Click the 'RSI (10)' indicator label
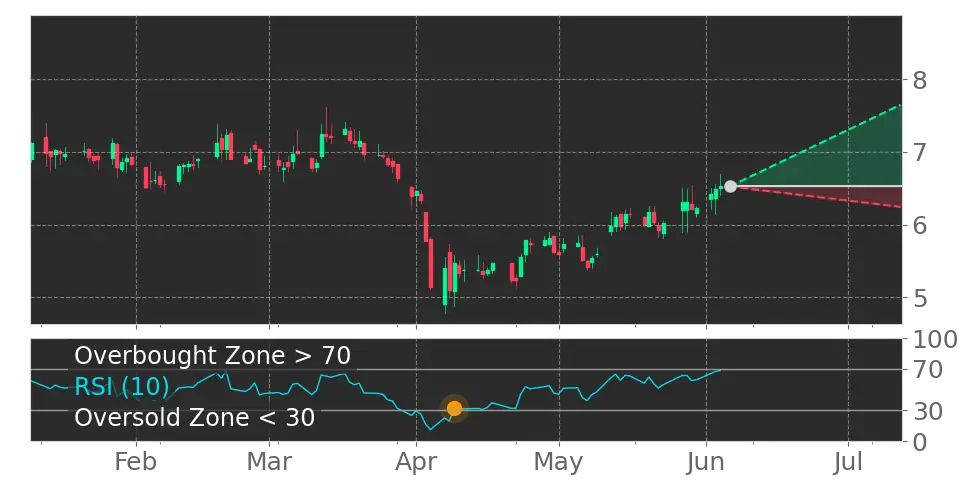 point(122,387)
